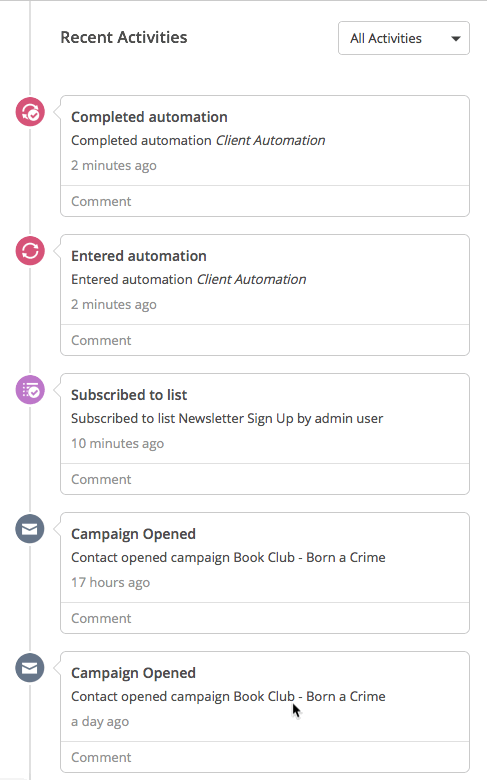Click the purple Subscribed to list icon
This screenshot has height=780, width=487.
click(x=30, y=390)
